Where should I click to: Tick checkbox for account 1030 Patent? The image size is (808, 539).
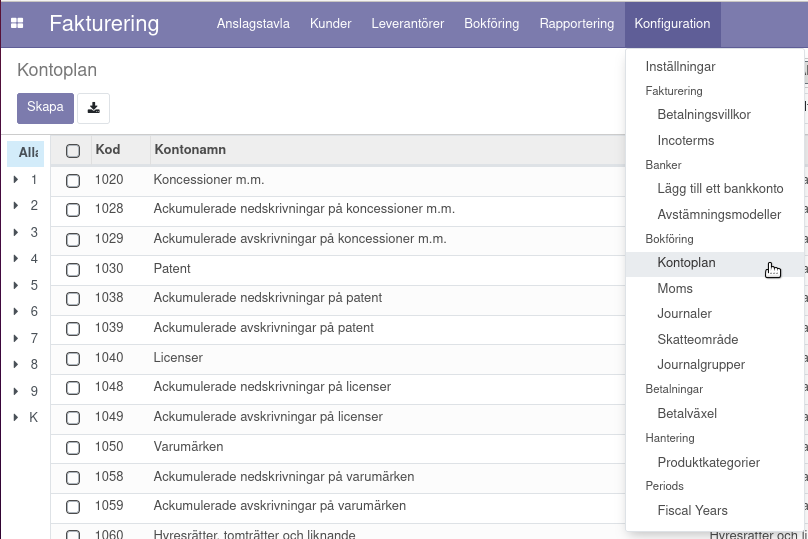(x=73, y=270)
